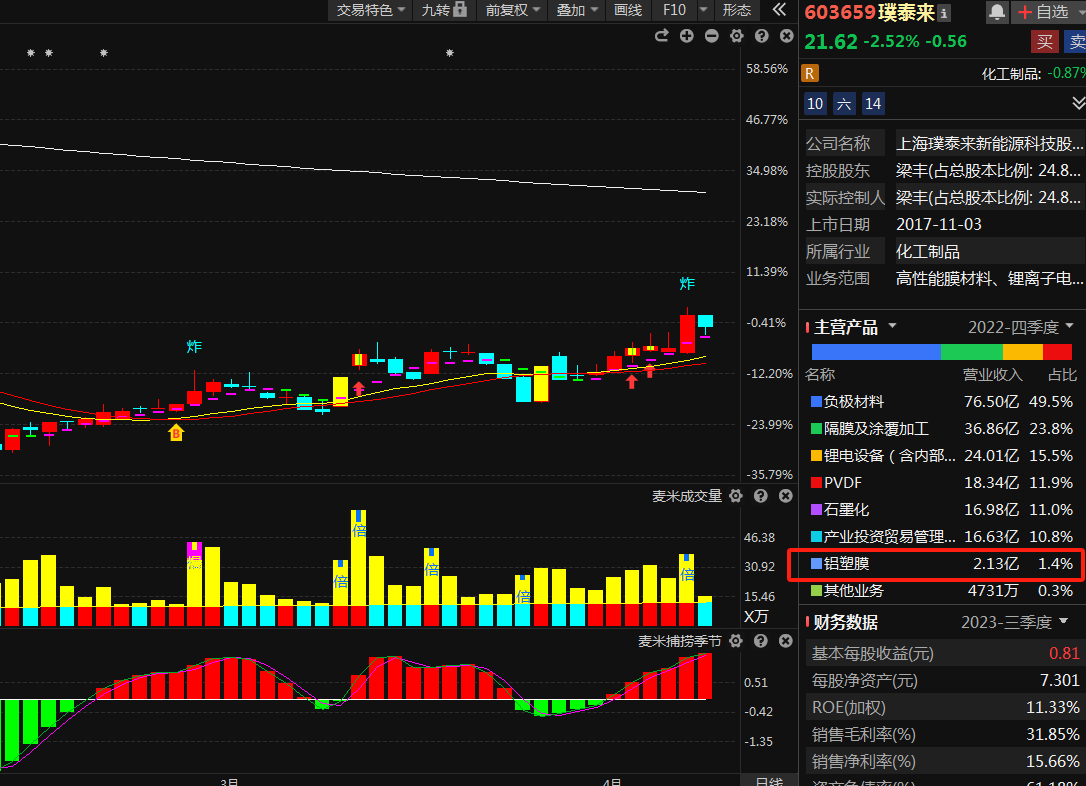Open the 交易特色 dropdown
The height and width of the screenshot is (786, 1086).
(x=370, y=10)
